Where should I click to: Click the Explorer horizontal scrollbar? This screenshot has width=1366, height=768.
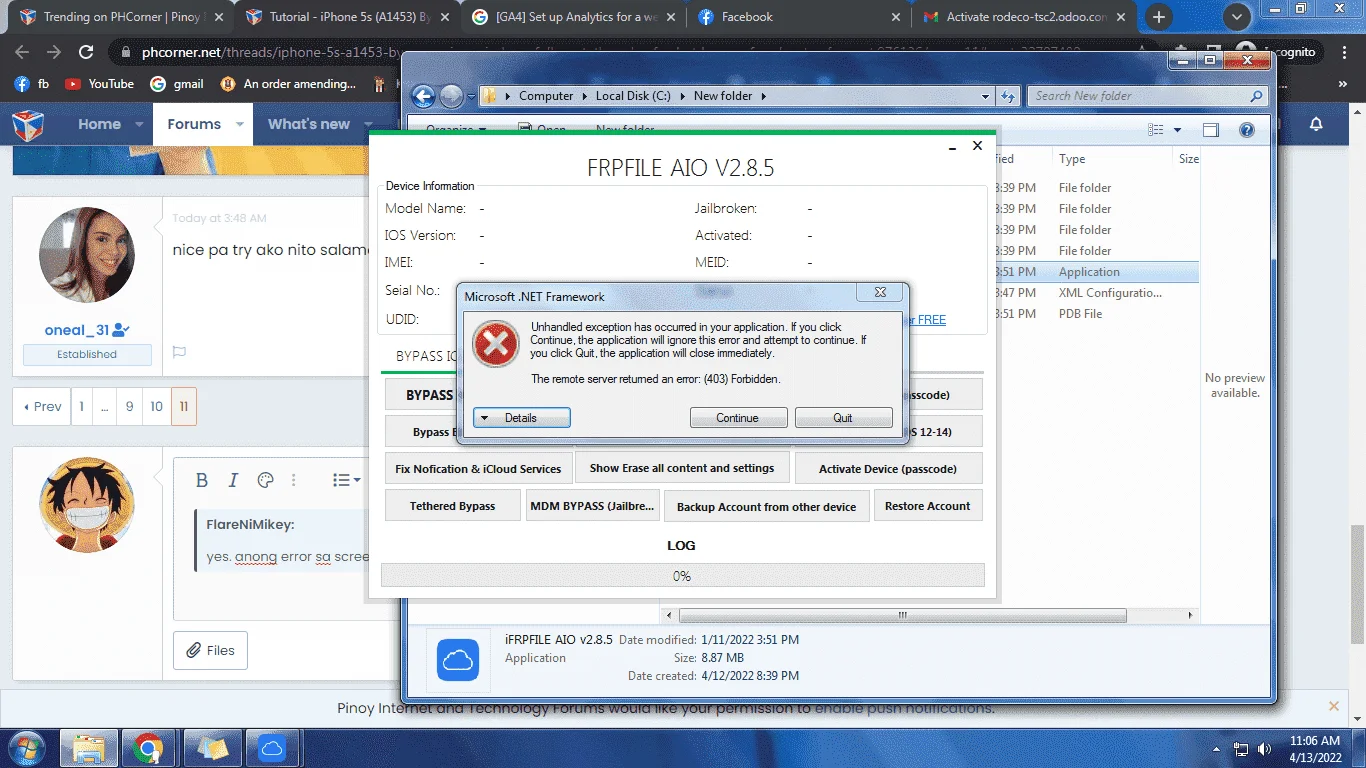[902, 615]
